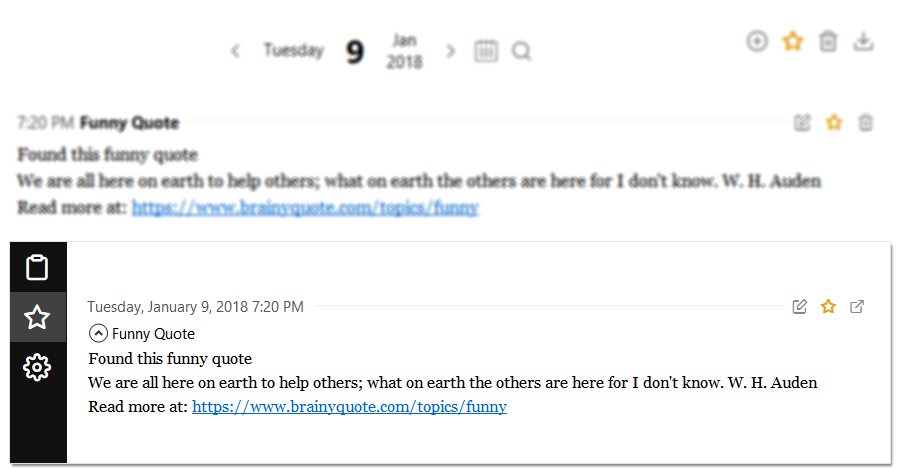Collapse the Funny Quote entry

click(98, 333)
